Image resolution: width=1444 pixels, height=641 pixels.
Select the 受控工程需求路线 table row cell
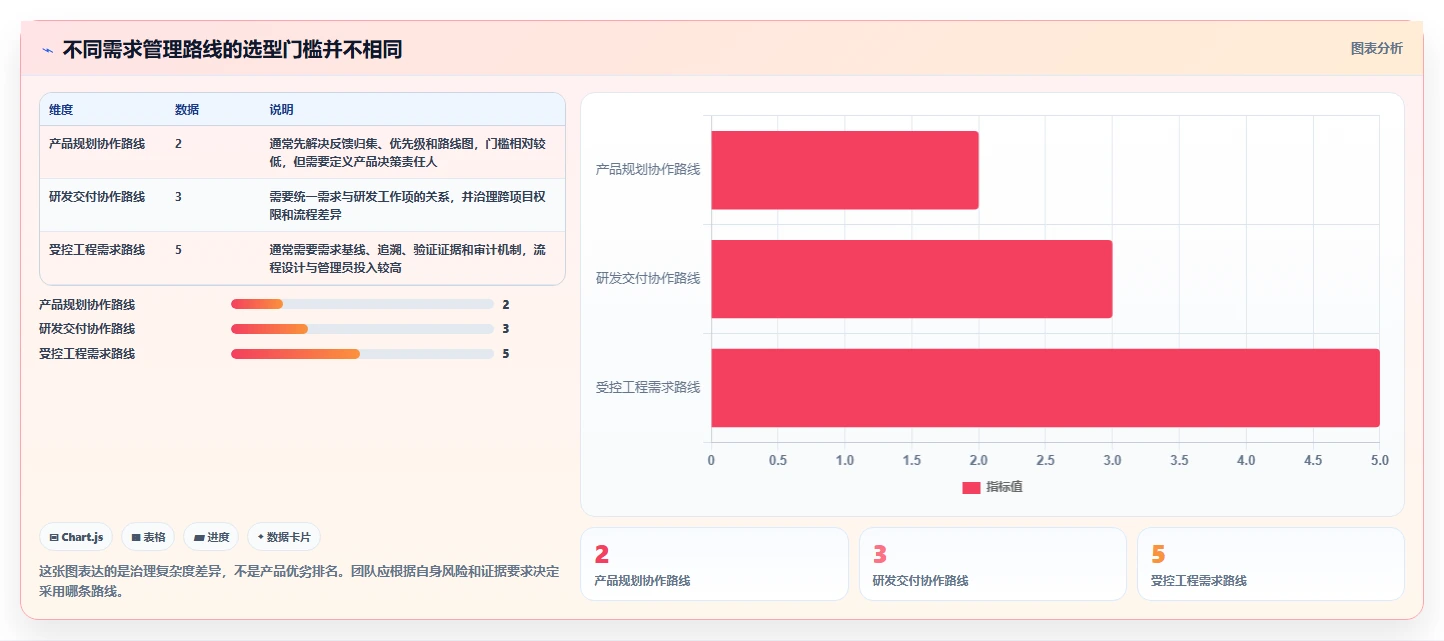97,250
